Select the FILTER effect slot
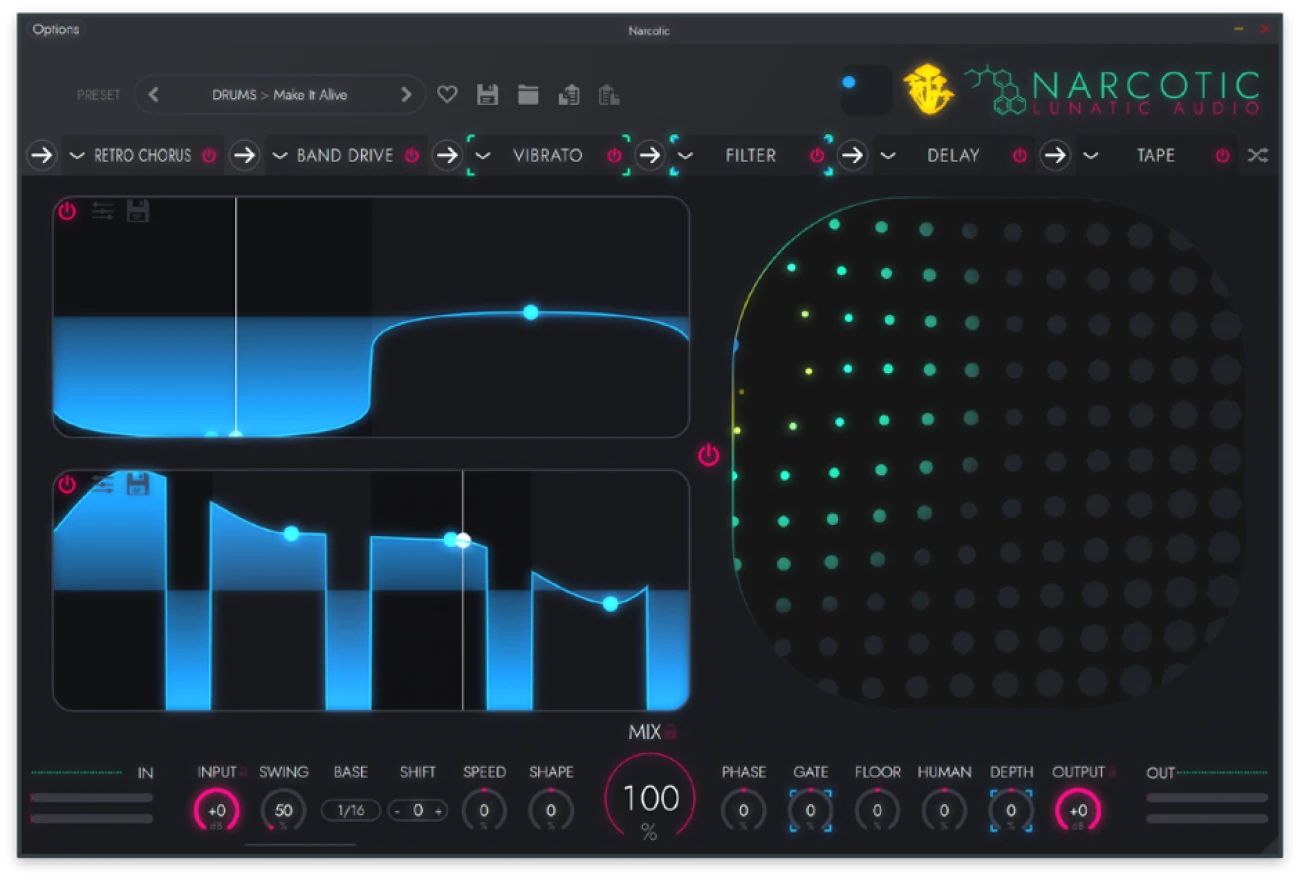Image resolution: width=1300 pixels, height=880 pixels. (x=751, y=156)
